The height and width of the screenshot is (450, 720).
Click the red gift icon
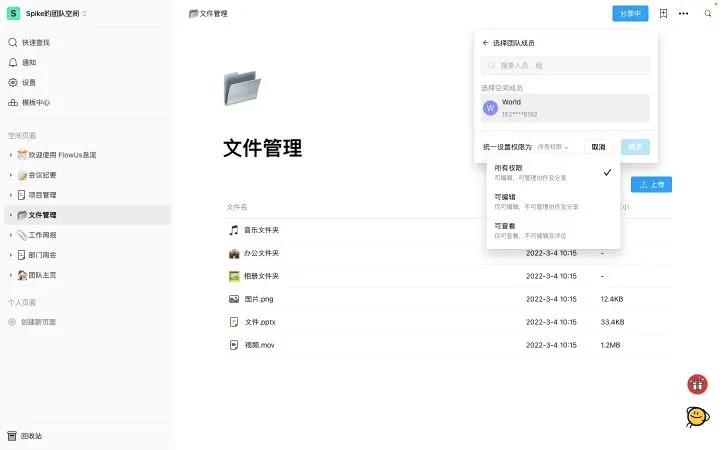[x=697, y=384]
